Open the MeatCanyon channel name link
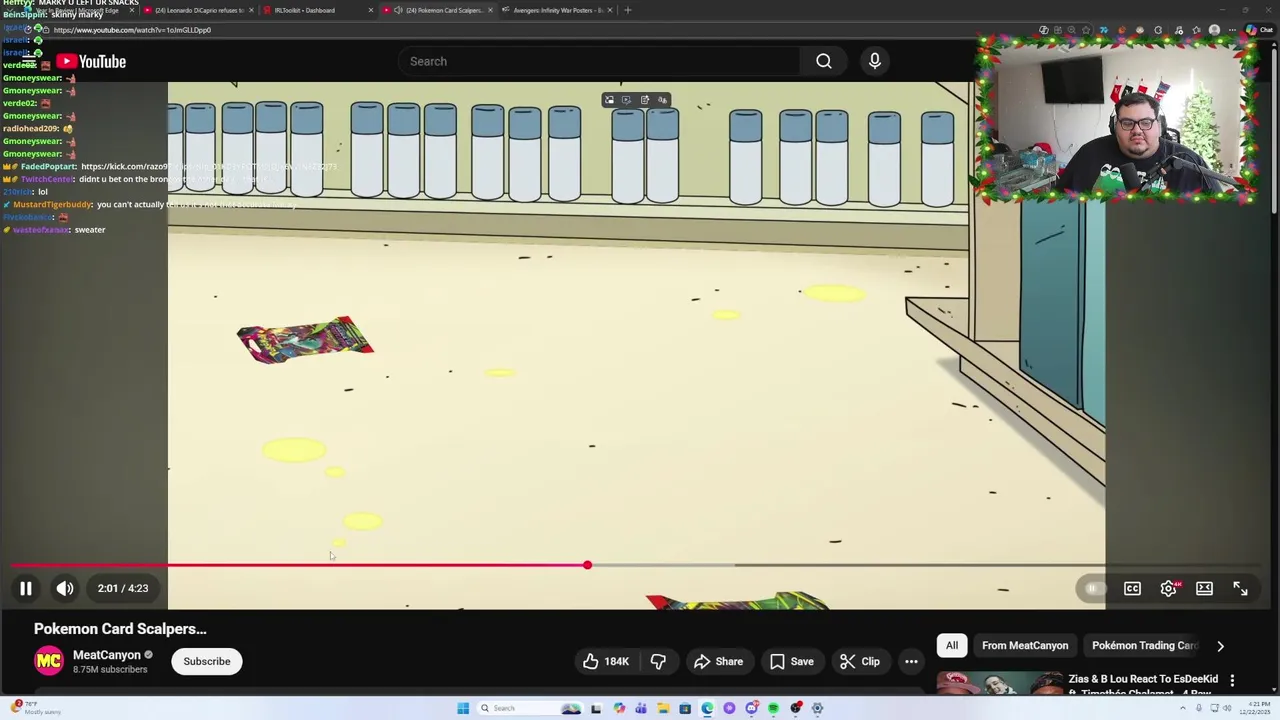Viewport: 1280px width, 720px height. point(107,655)
